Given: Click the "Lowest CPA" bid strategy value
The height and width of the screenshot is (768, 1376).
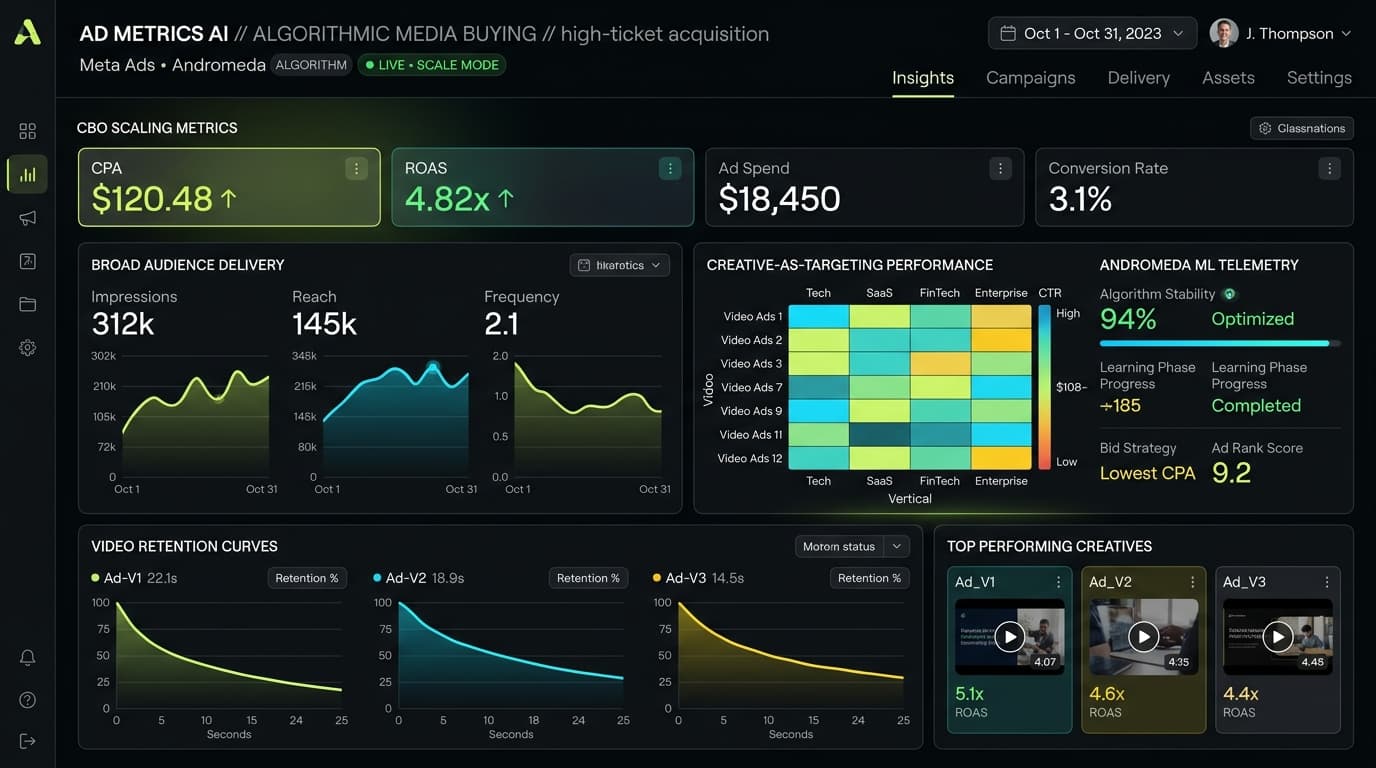Looking at the screenshot, I should pos(1147,473).
